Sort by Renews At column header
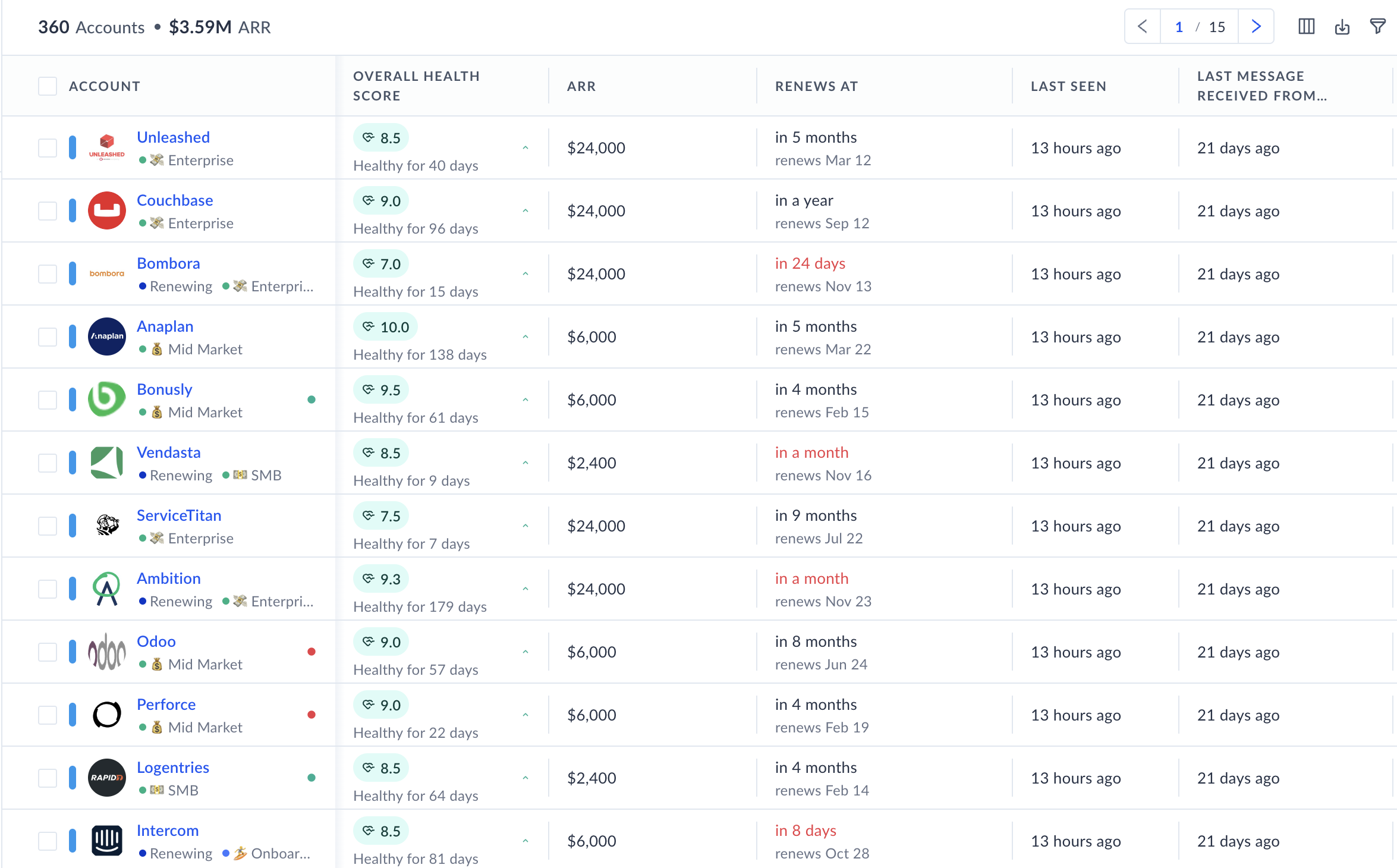 coord(816,86)
